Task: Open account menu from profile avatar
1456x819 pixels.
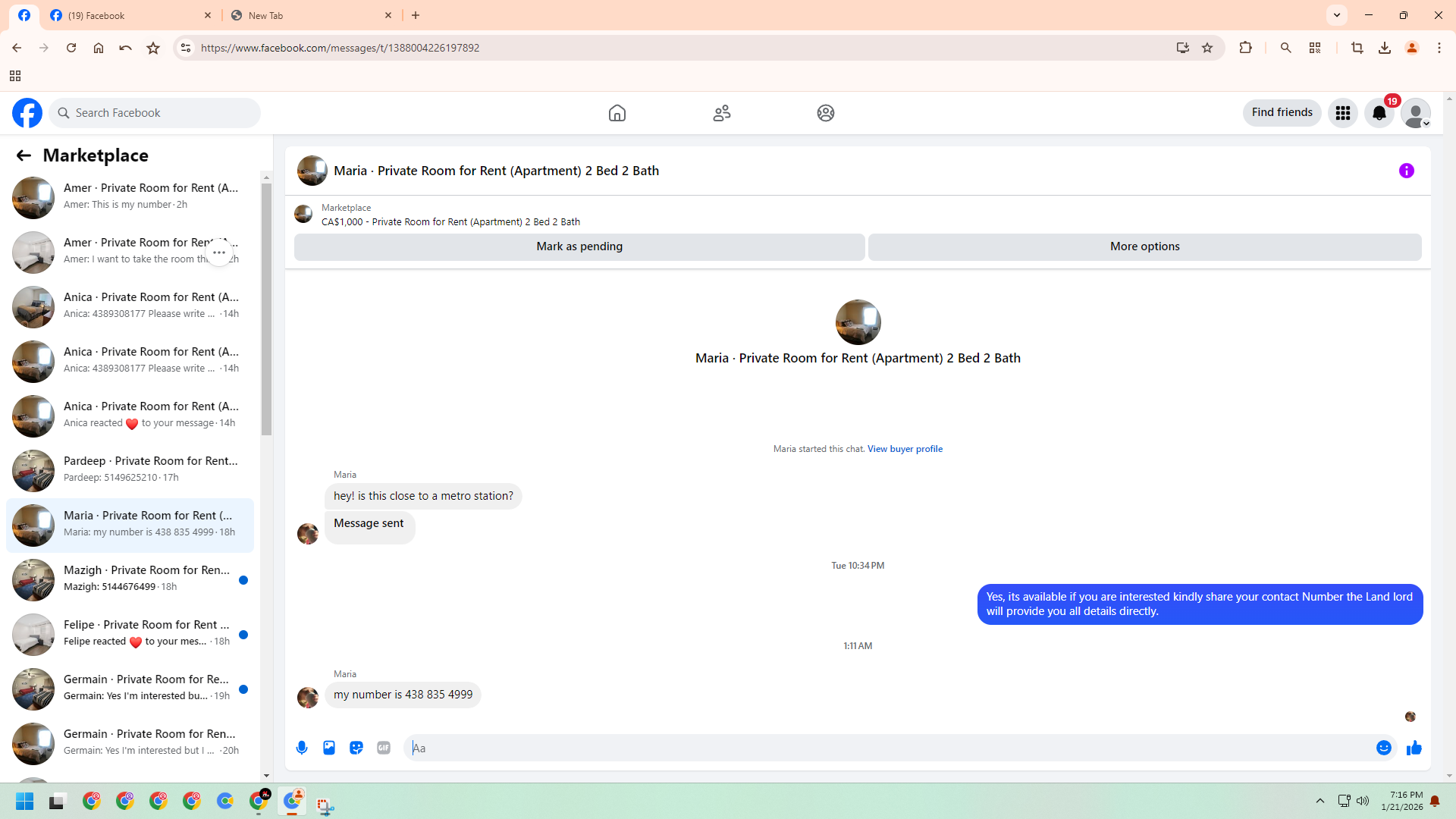Action: point(1415,113)
